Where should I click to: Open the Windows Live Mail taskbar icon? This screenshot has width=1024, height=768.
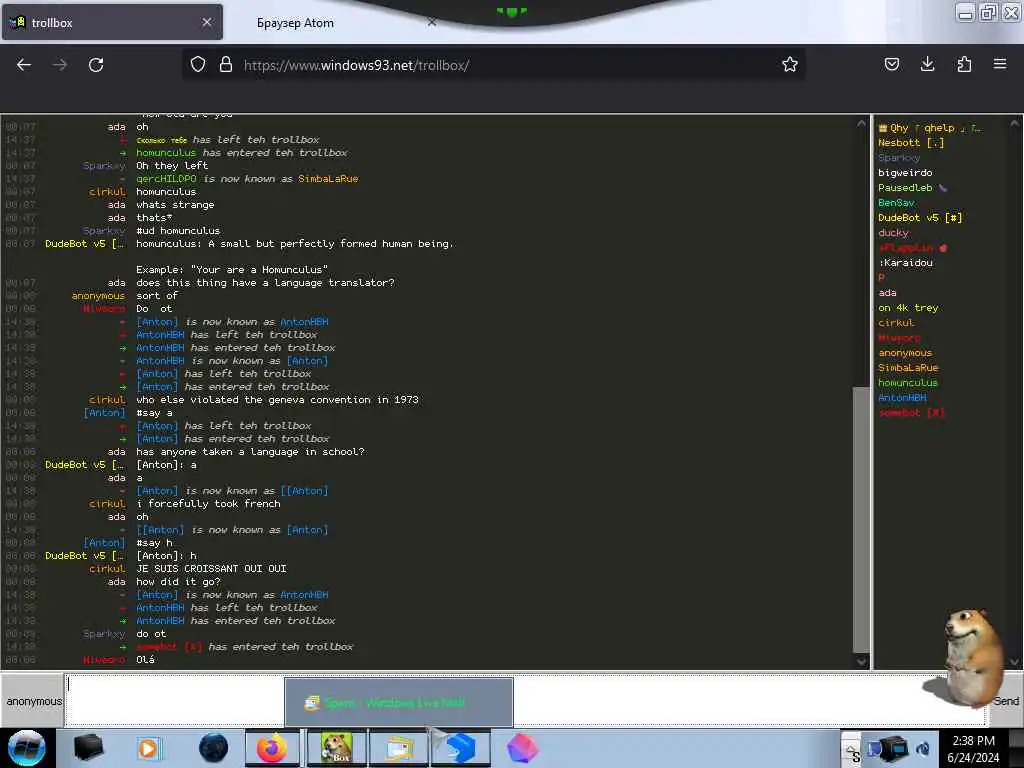(399, 748)
